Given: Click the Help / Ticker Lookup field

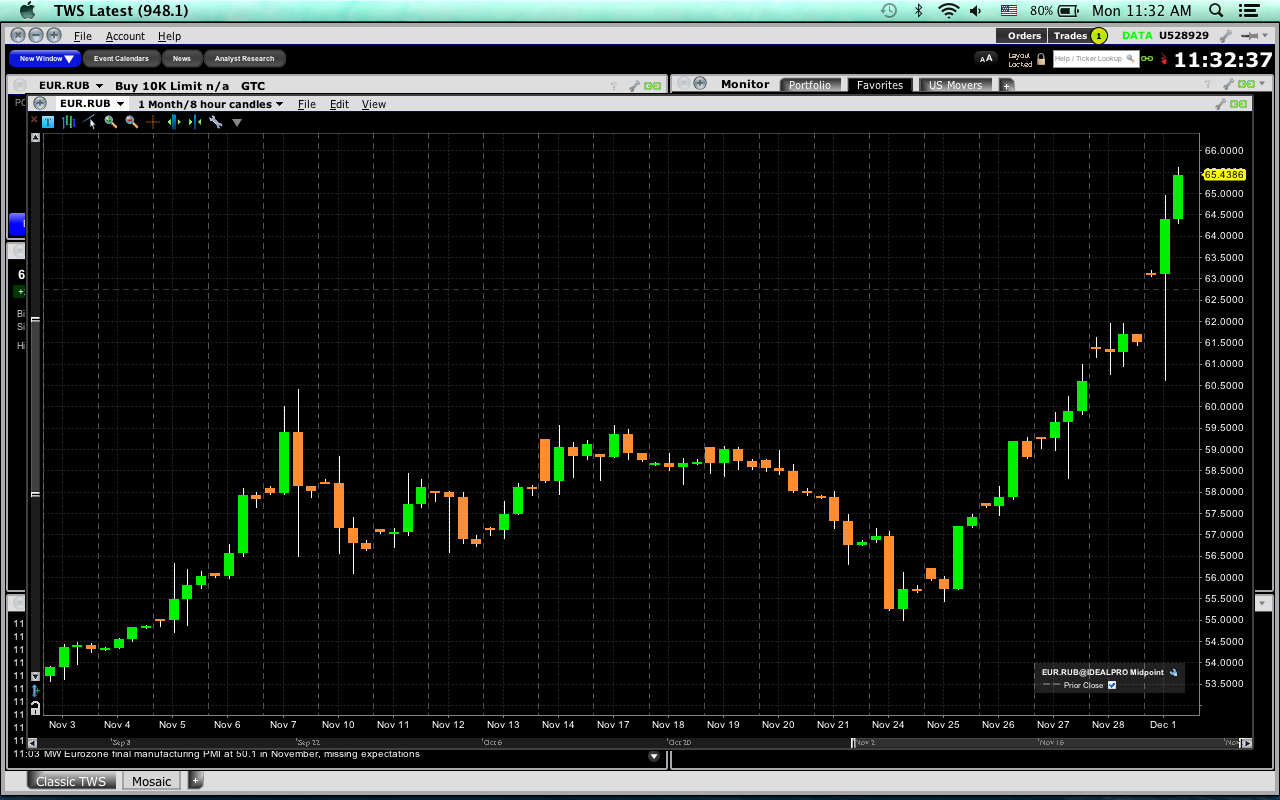Looking at the screenshot, I should coord(1095,59).
